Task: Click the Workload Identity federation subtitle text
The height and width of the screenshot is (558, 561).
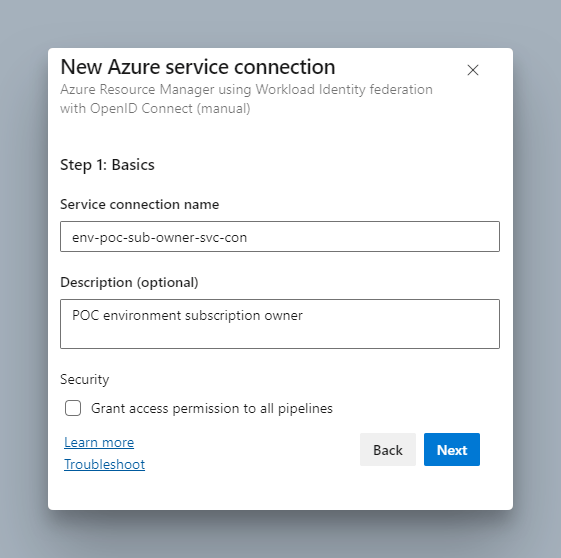Action: click(246, 99)
